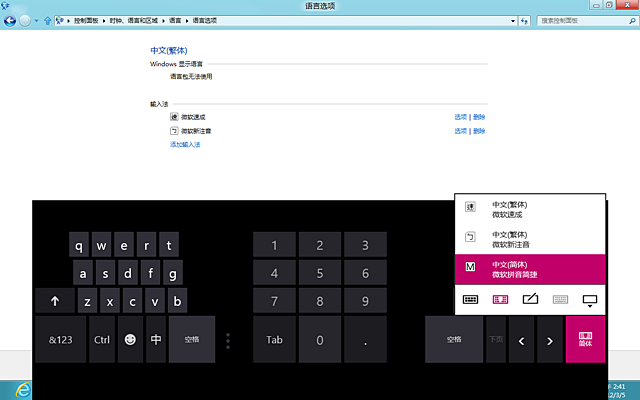Open 选项 for 微软速成
The height and width of the screenshot is (400, 640).
461,117
